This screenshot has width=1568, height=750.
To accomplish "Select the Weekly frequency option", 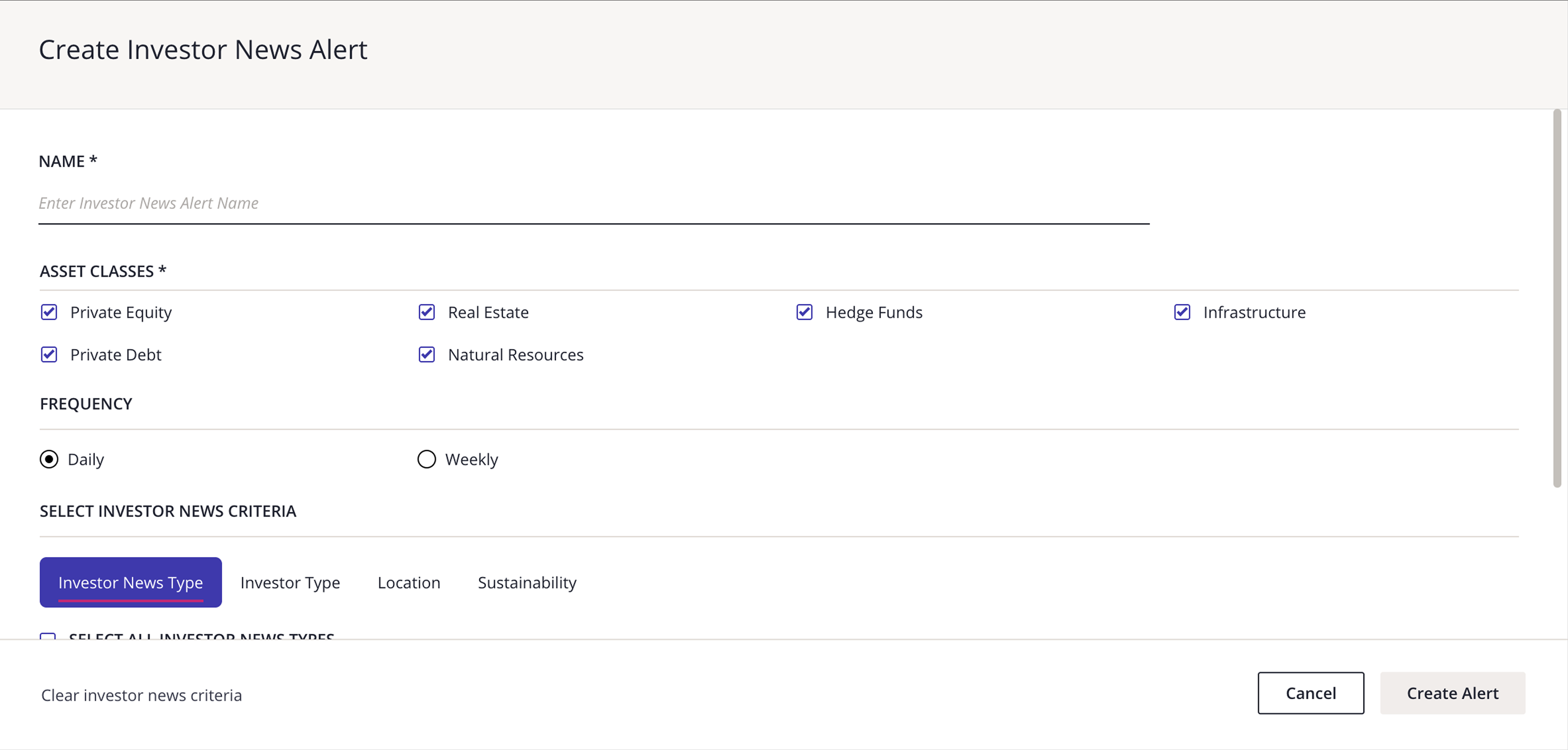I will click(x=426, y=459).
